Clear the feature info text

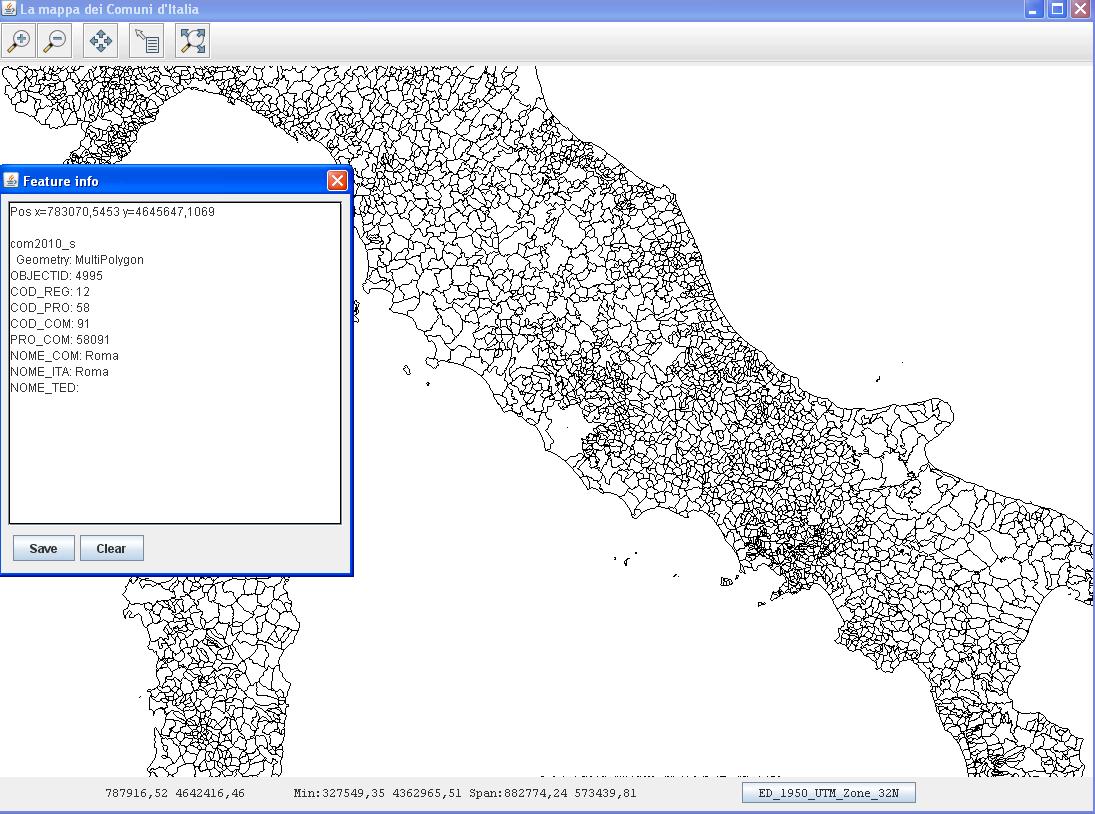[x=111, y=549]
